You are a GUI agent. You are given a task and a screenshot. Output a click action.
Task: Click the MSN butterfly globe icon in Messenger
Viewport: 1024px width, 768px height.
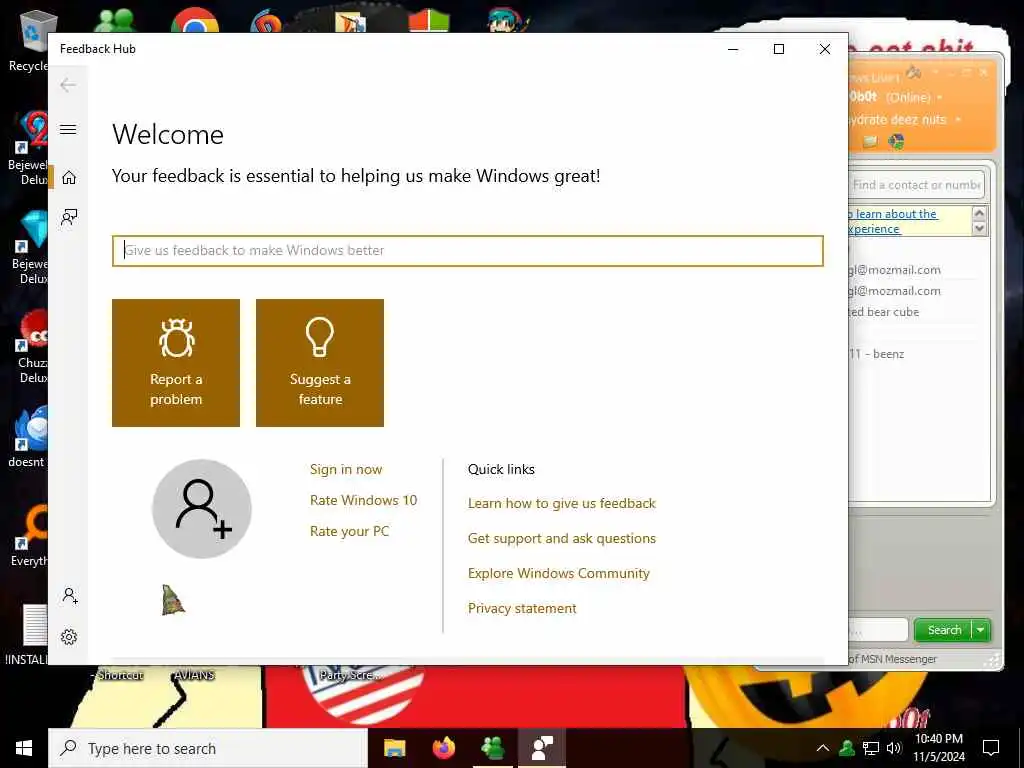pos(897,141)
